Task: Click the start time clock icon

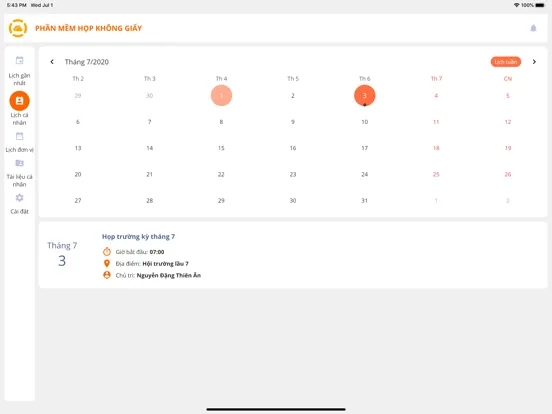Action: (x=107, y=251)
